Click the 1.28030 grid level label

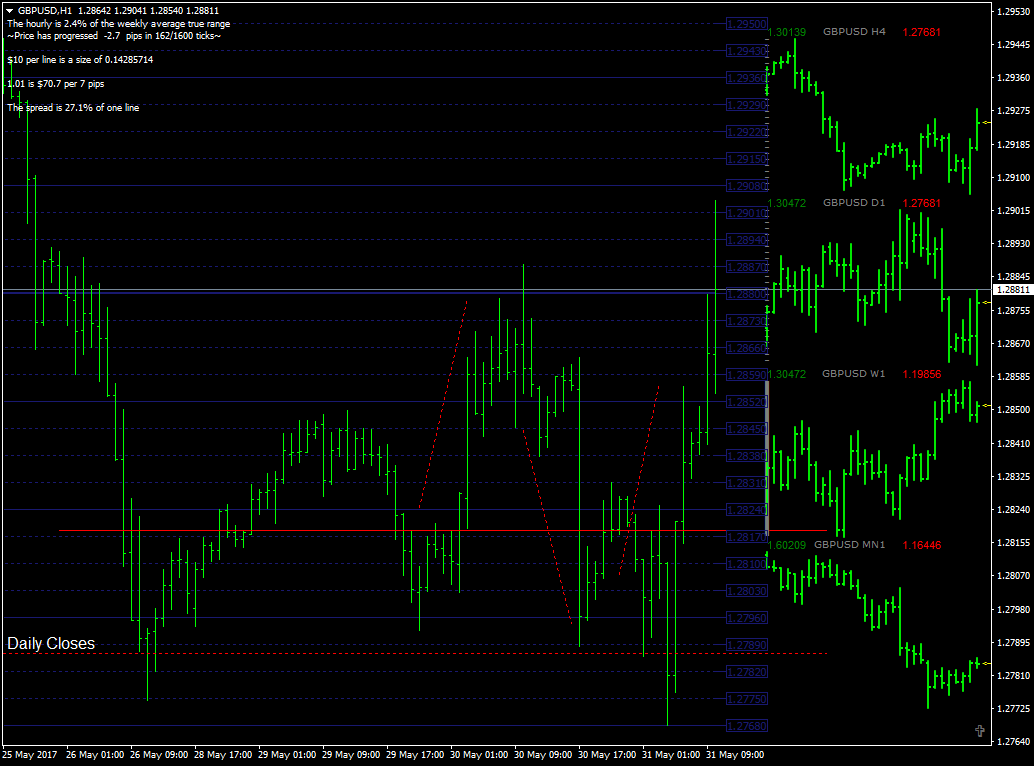tap(746, 591)
